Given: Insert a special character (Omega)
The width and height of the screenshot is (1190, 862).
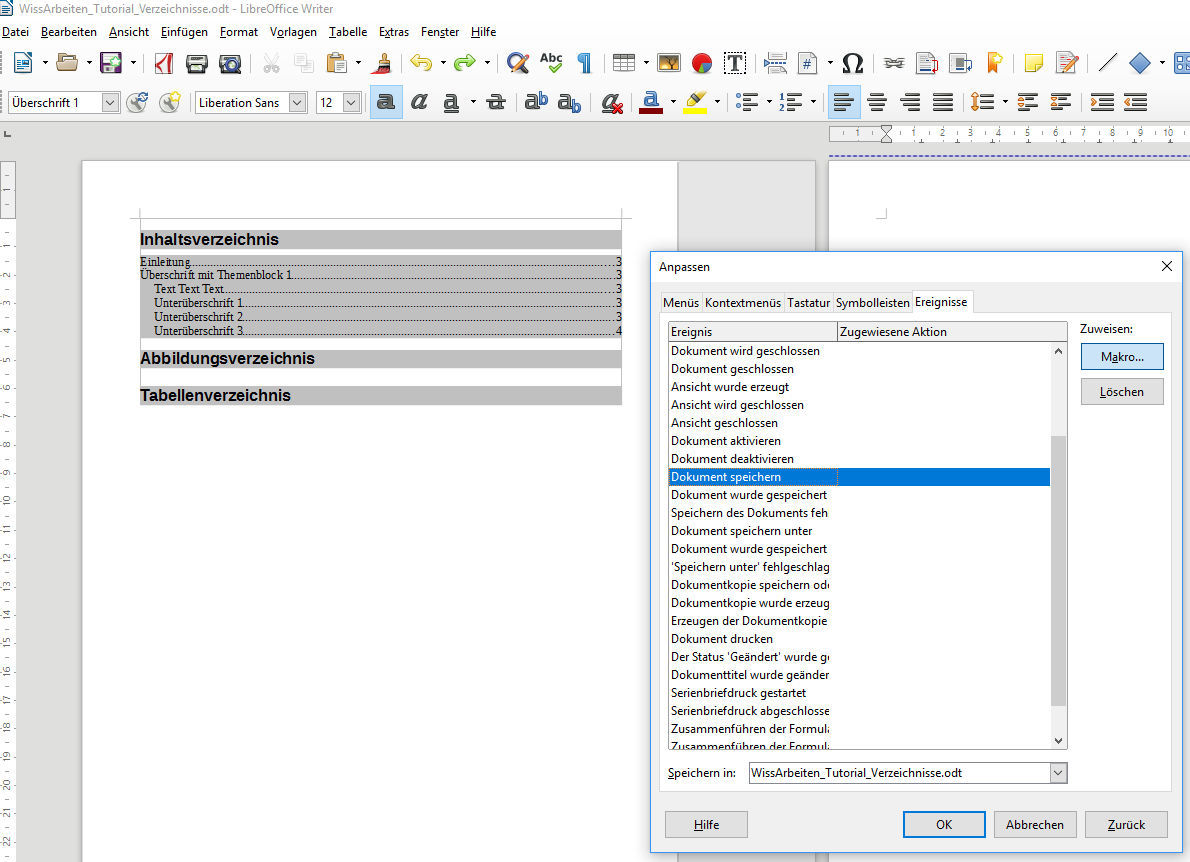Looking at the screenshot, I should coord(852,63).
